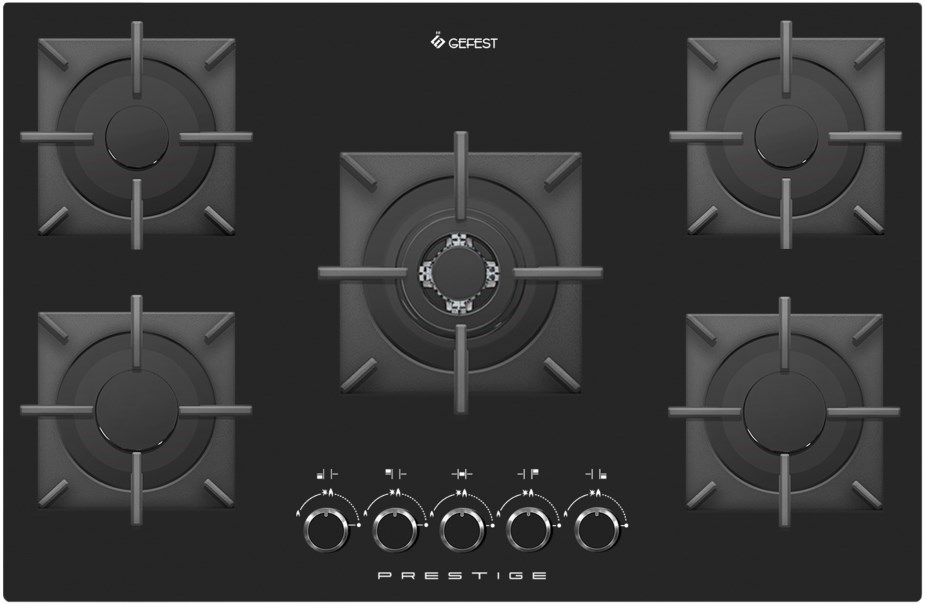
Task: Click the front-right burner indicator above last knob
Action: [x=596, y=474]
